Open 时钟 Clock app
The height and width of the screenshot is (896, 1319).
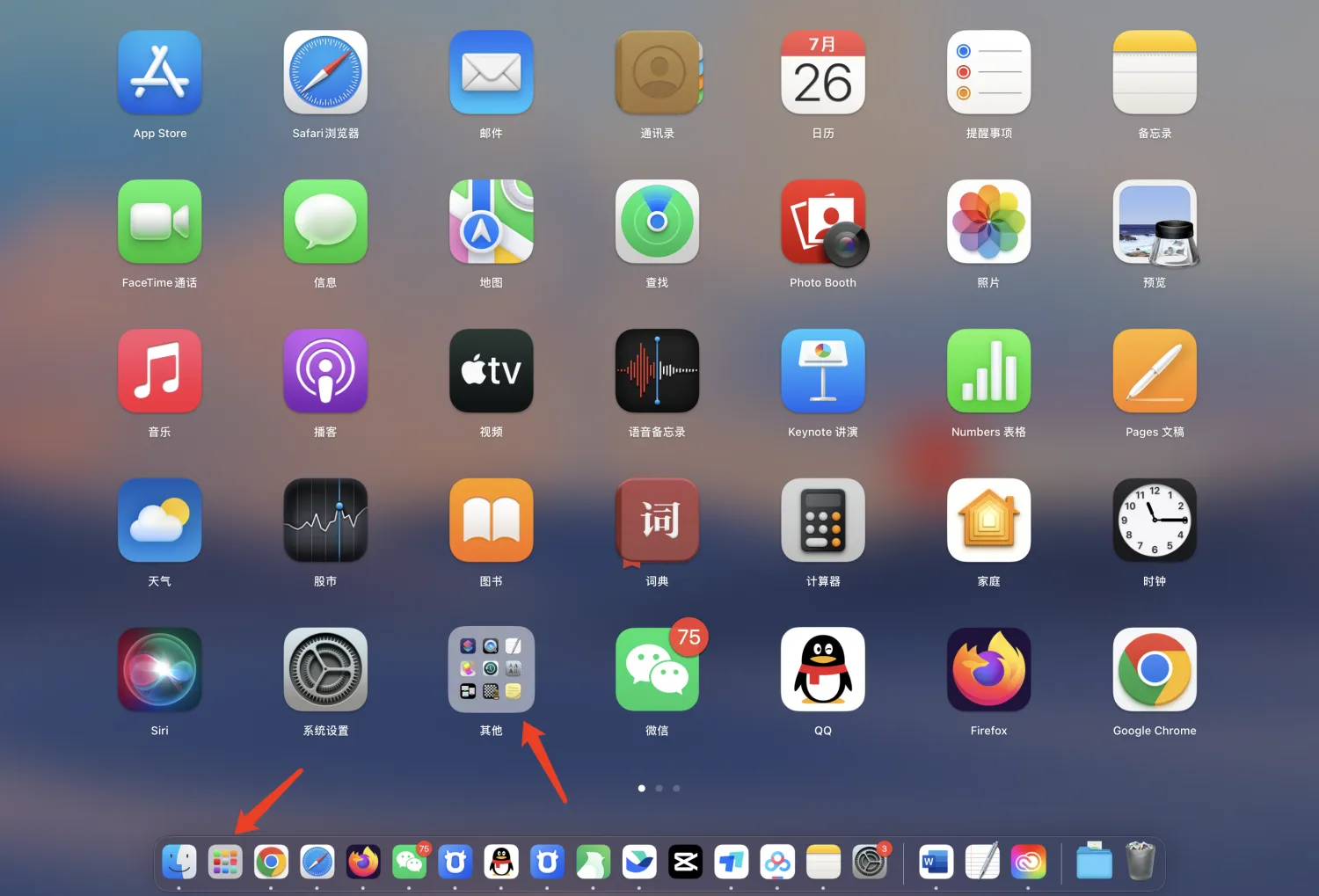(x=1155, y=520)
